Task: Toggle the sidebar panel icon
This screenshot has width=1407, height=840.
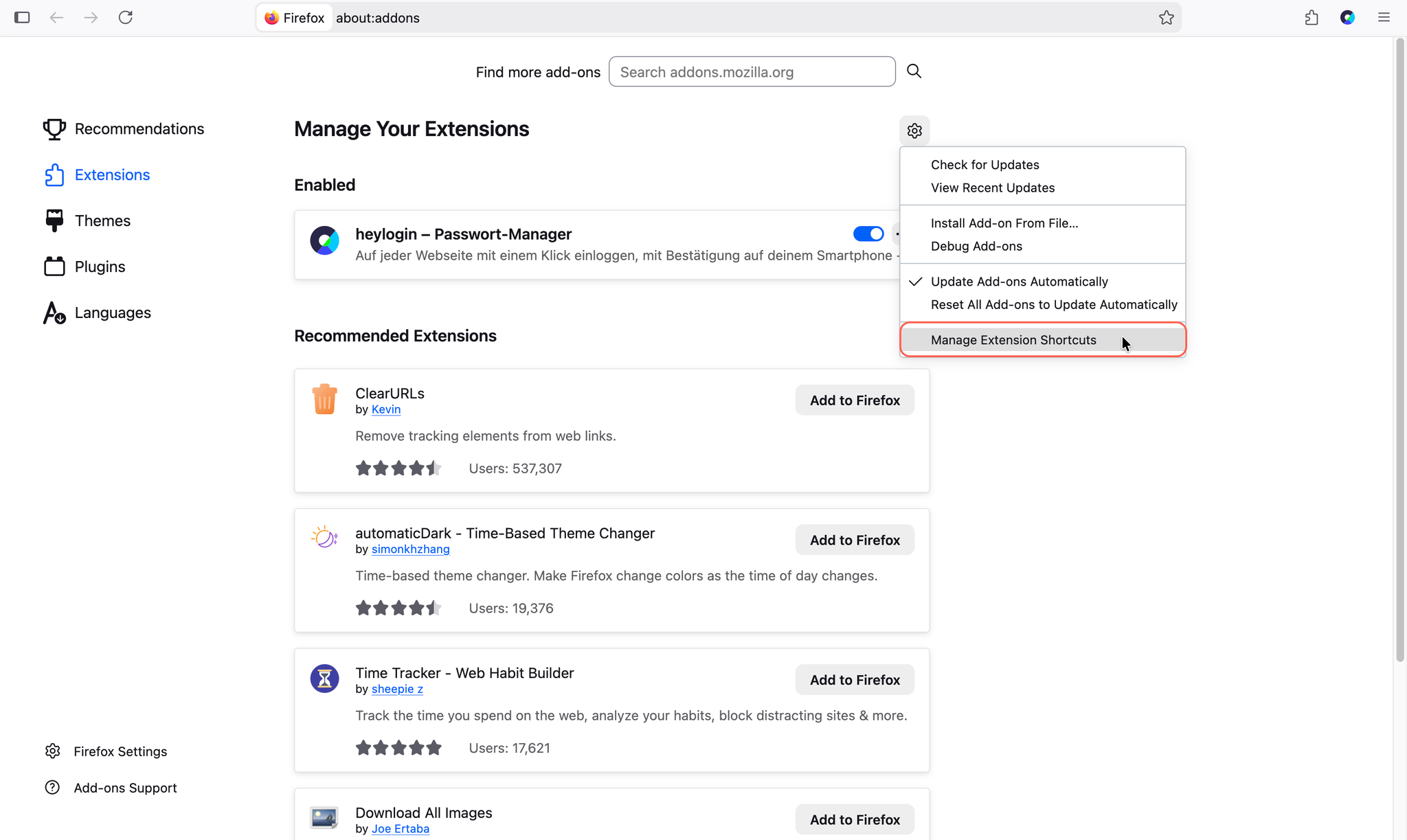Action: tap(22, 17)
